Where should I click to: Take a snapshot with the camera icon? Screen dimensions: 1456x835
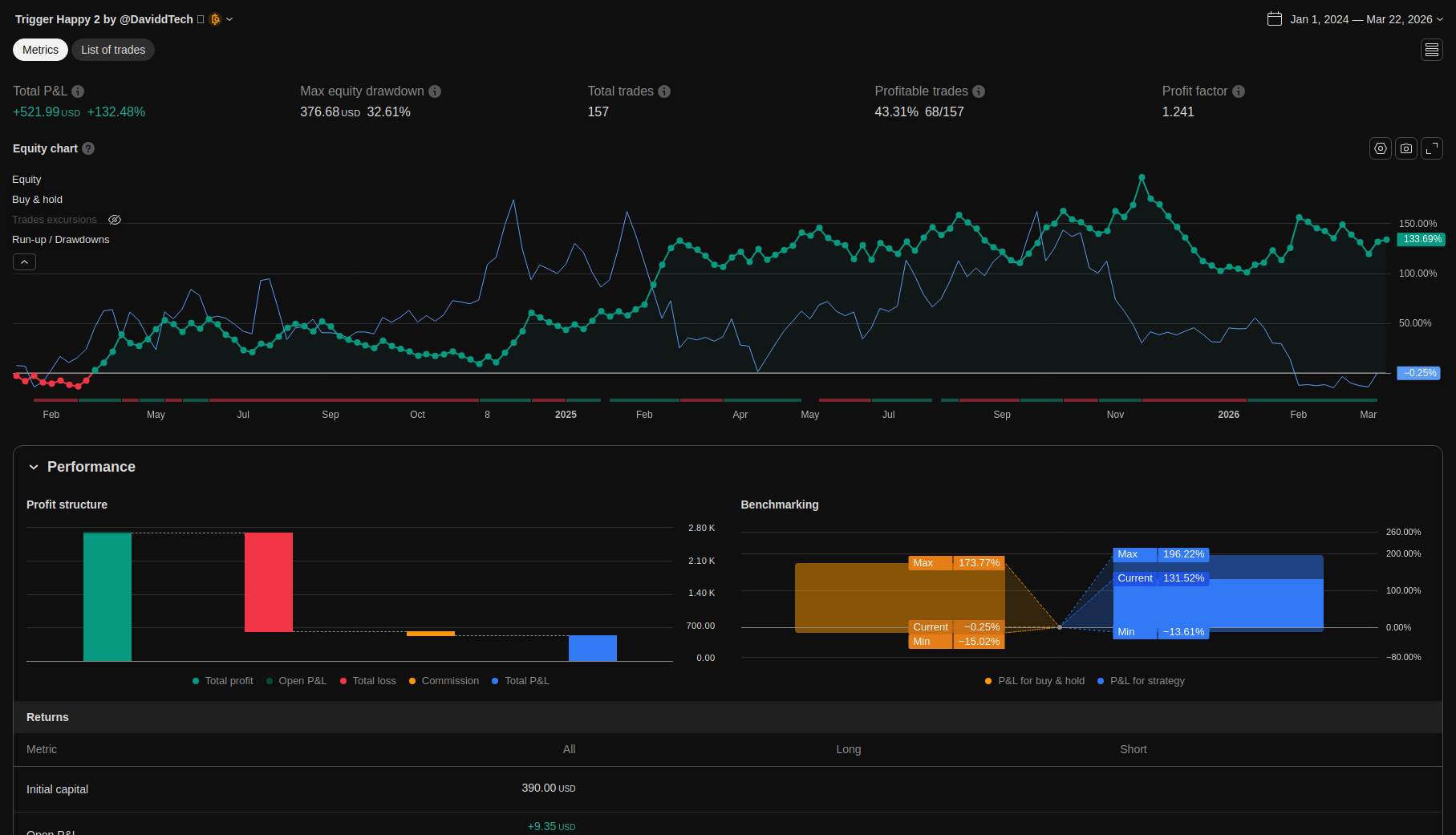point(1405,148)
